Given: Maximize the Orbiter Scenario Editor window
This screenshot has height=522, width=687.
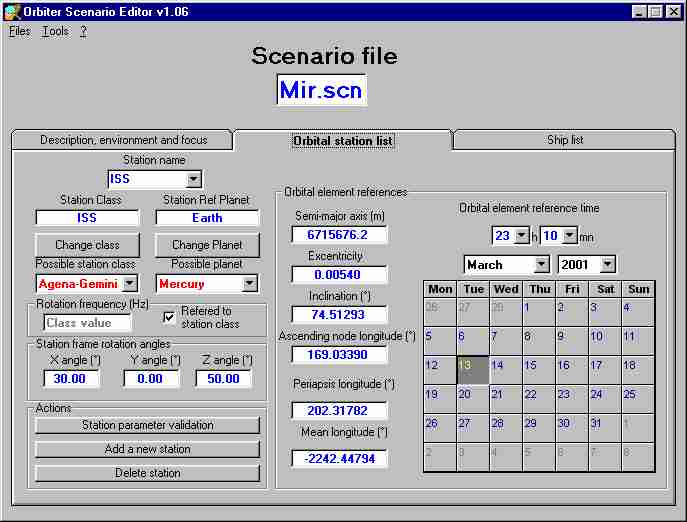Looking at the screenshot, I should tap(655, 11).
